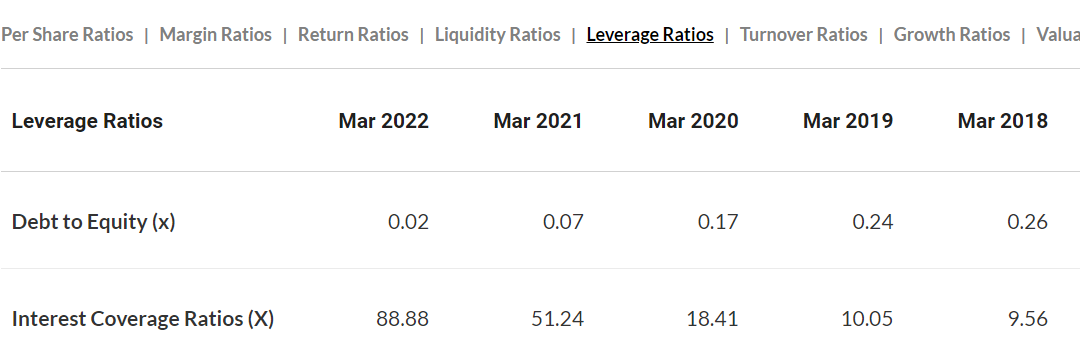The image size is (1080, 364).
Task: Select the Mar 2018 column header
Action: click(1003, 121)
